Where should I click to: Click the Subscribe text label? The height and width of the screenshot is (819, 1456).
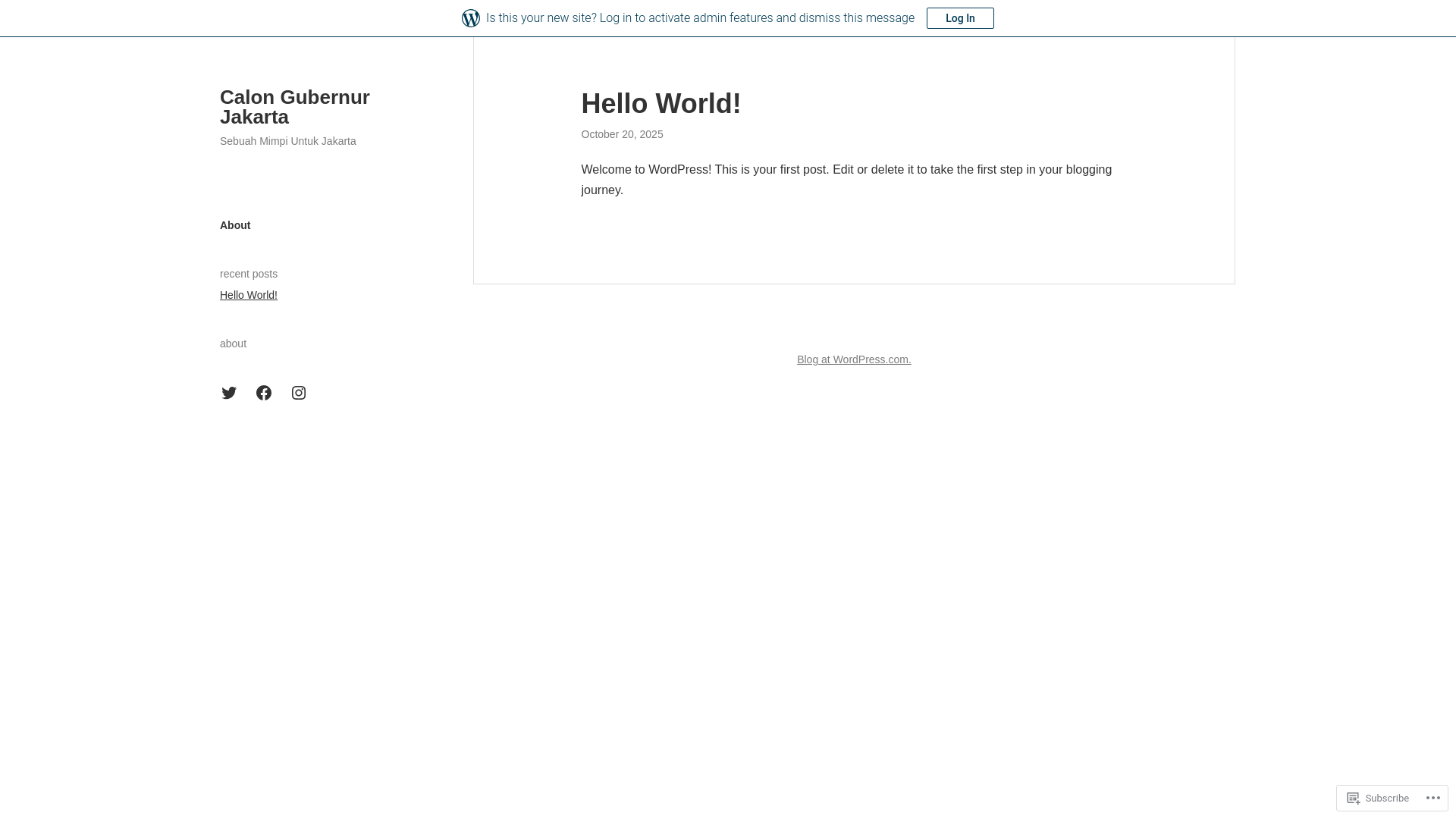tap(1386, 799)
